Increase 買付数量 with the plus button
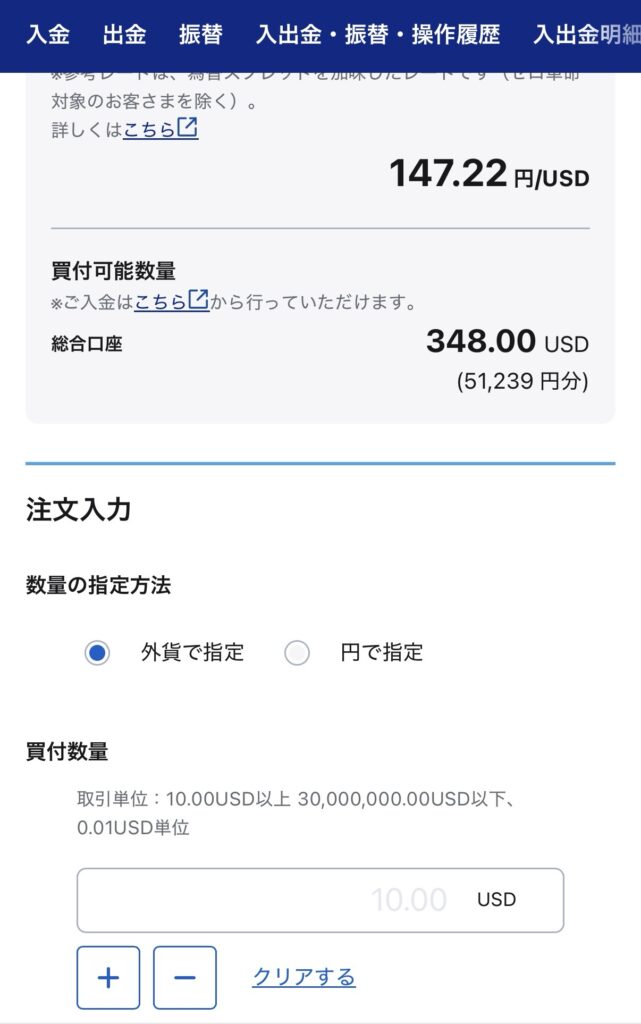 (x=108, y=978)
